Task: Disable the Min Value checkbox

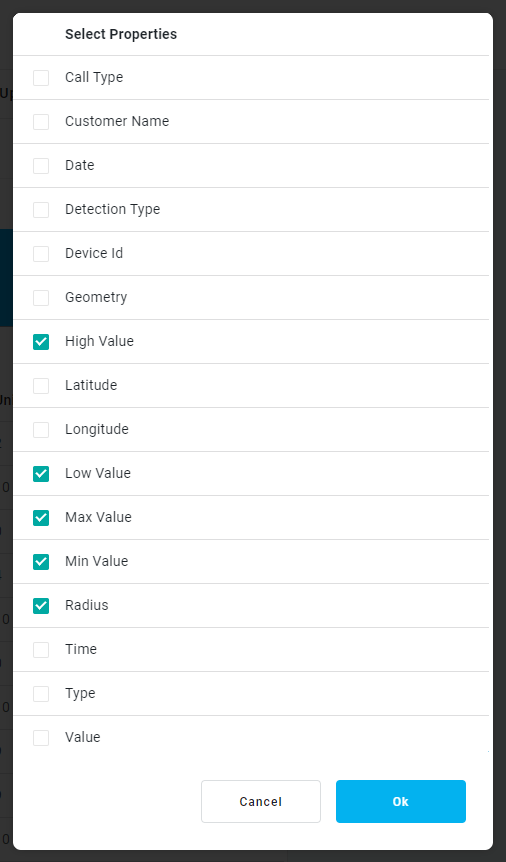Action: [41, 562]
